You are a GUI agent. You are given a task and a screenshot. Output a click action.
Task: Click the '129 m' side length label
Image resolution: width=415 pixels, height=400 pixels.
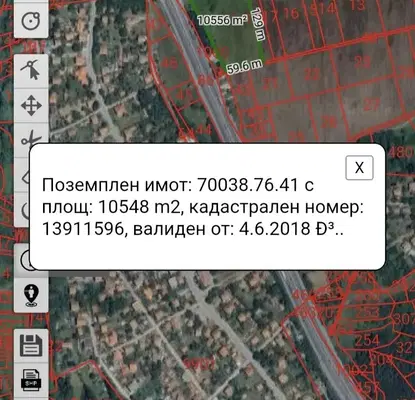[x=257, y=24]
